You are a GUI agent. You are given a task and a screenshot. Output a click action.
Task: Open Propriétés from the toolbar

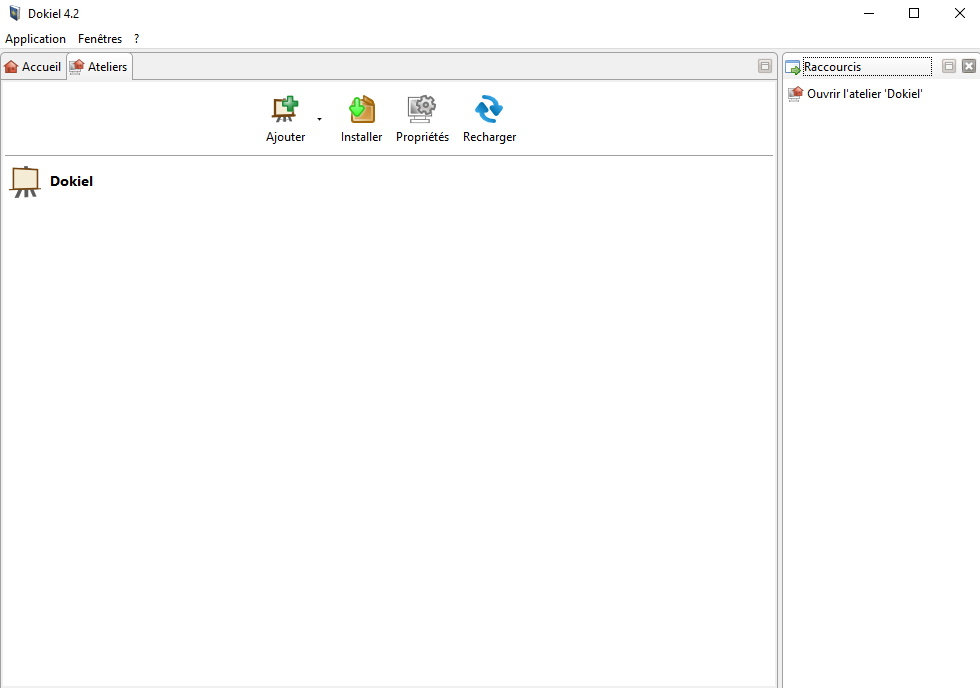pyautogui.click(x=422, y=110)
